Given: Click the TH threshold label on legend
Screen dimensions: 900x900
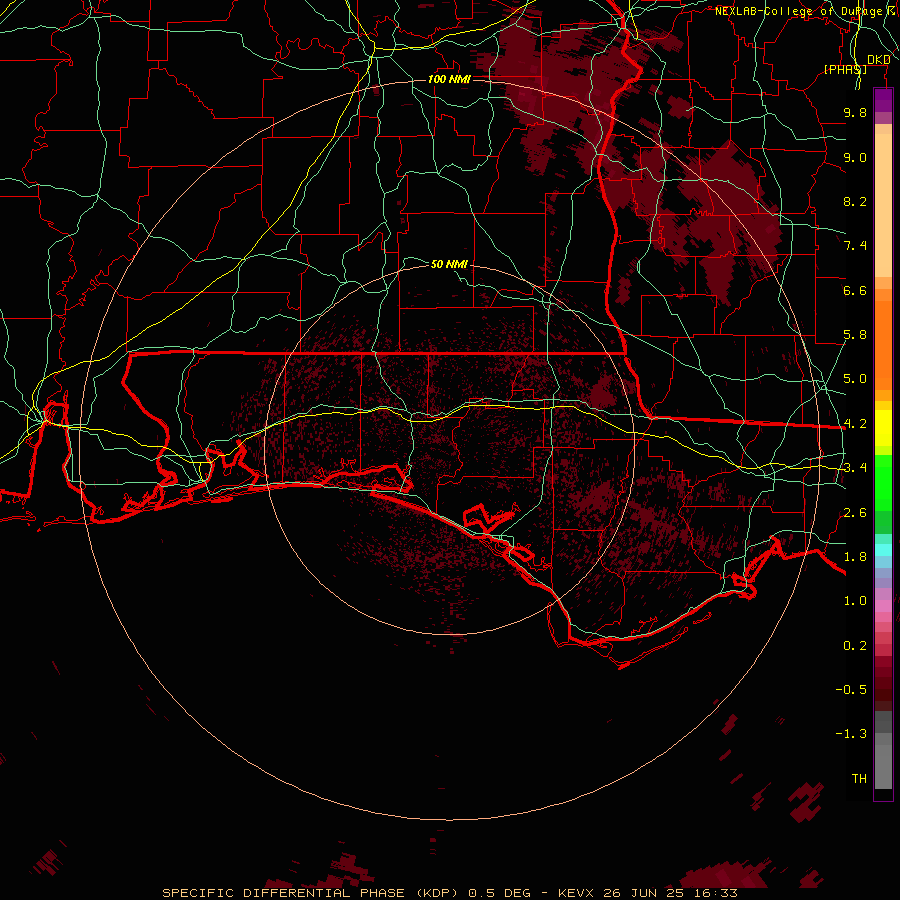Looking at the screenshot, I should click(x=859, y=779).
